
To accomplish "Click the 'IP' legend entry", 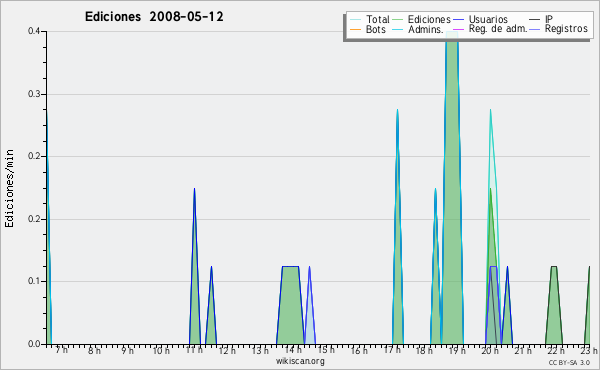I will click(541, 19).
